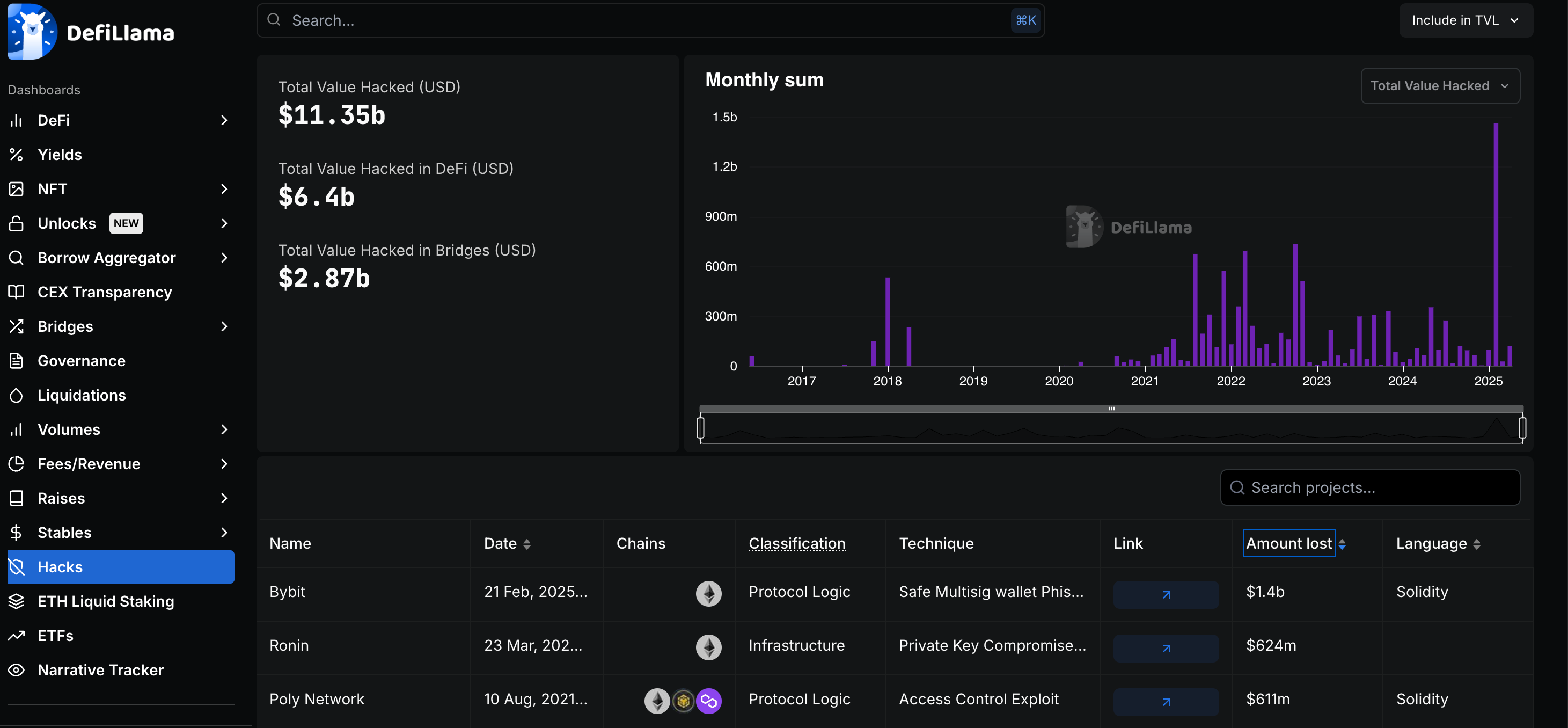Click the Ethereum chain icon for Bybit

pyautogui.click(x=708, y=593)
